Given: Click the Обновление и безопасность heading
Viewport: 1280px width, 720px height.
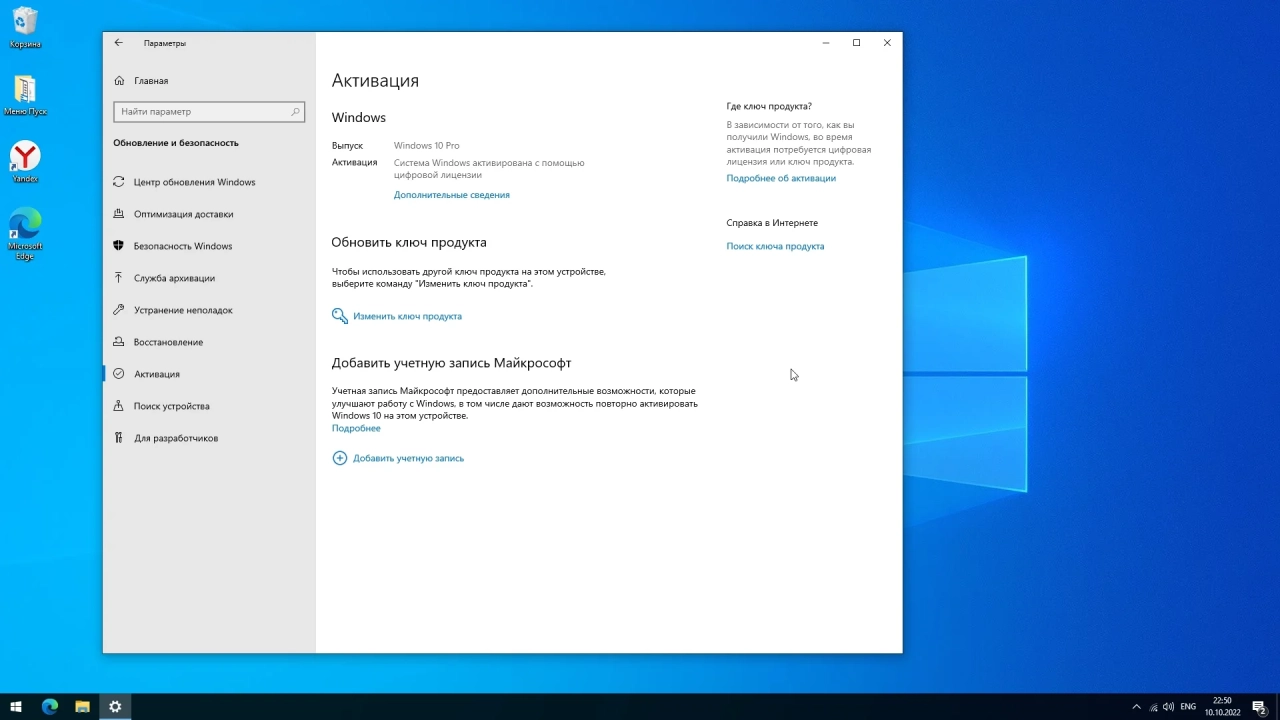Looking at the screenshot, I should click(176, 143).
